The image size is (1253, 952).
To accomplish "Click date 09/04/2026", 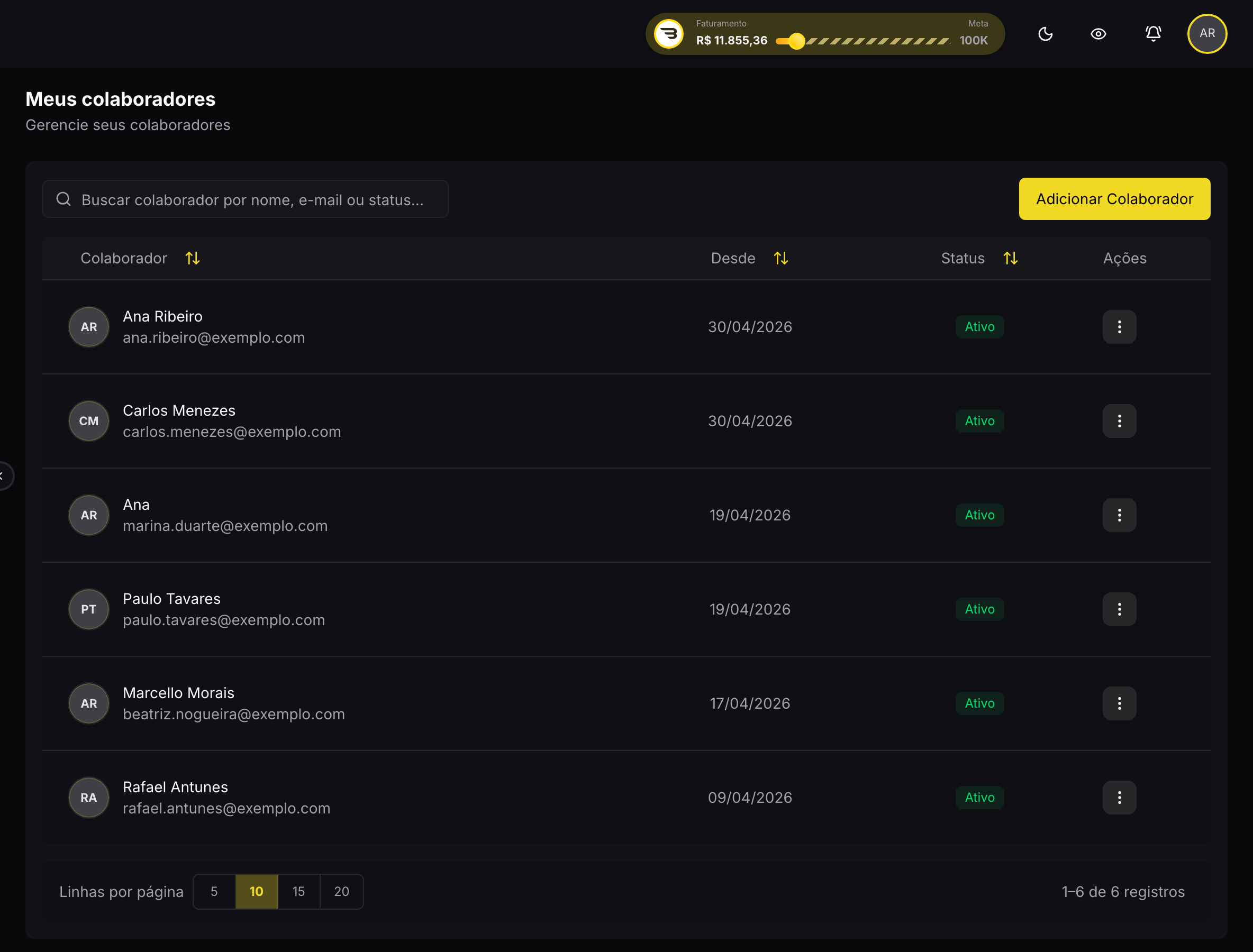I will pyautogui.click(x=750, y=798).
